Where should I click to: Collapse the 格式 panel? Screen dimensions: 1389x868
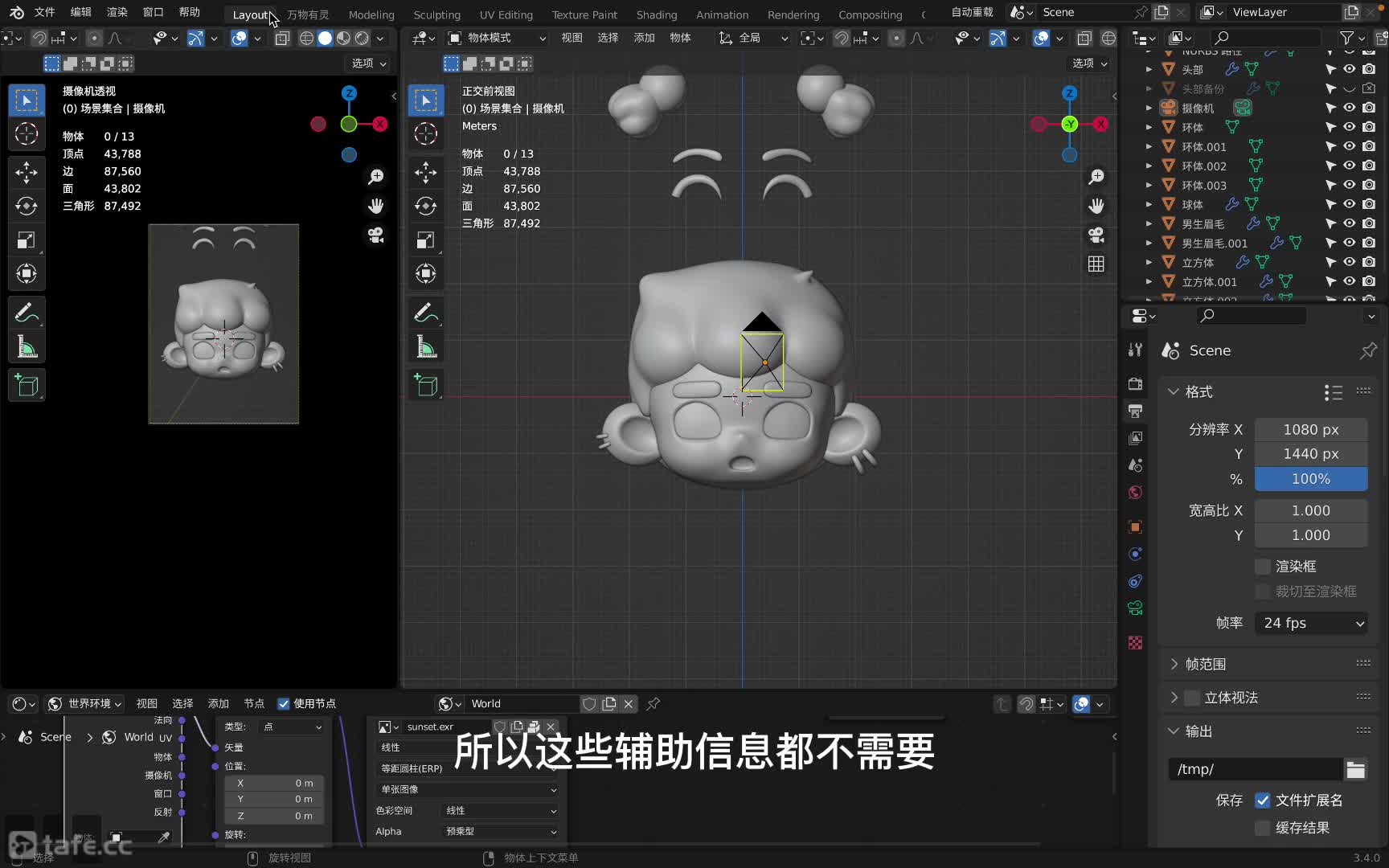point(1174,391)
